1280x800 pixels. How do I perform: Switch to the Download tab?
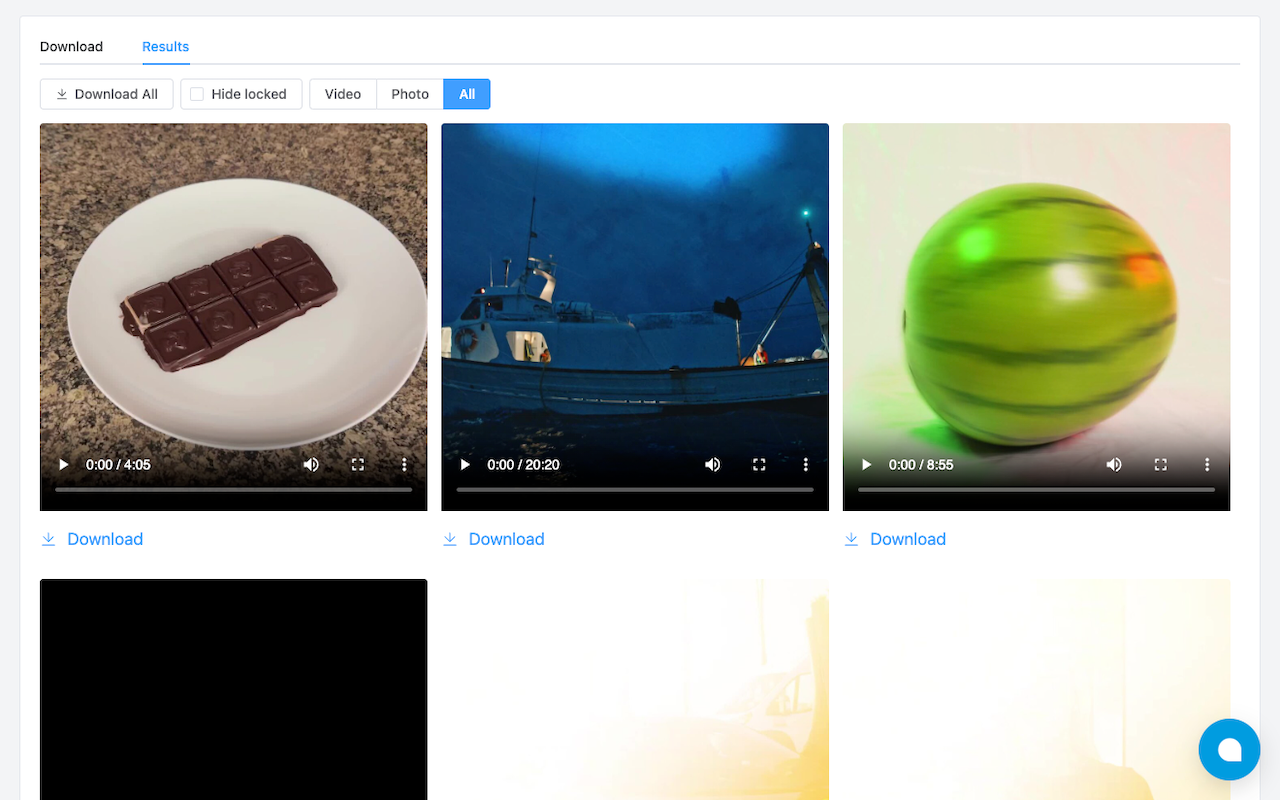[71, 46]
